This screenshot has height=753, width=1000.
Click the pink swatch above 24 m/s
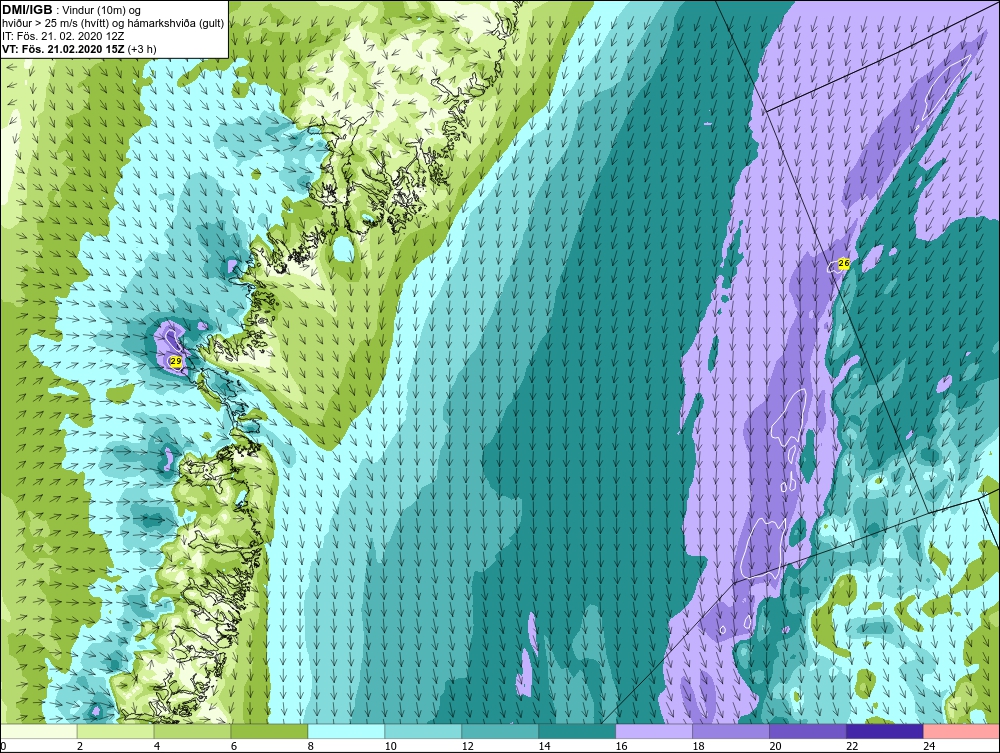click(961, 731)
